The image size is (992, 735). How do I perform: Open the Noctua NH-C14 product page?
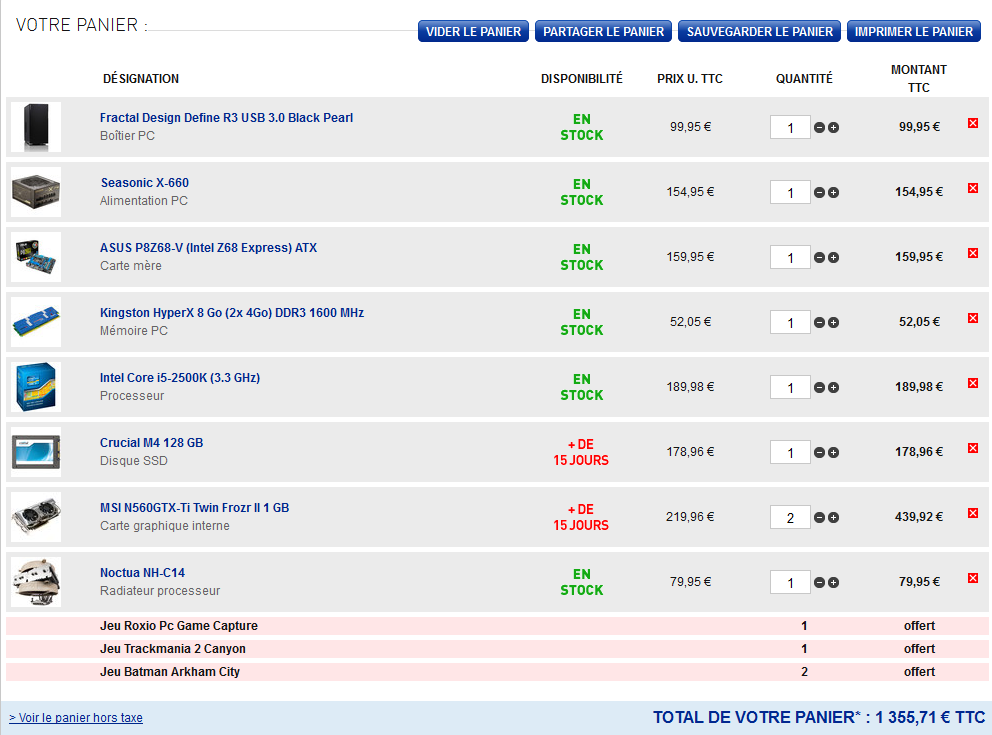tap(142, 573)
